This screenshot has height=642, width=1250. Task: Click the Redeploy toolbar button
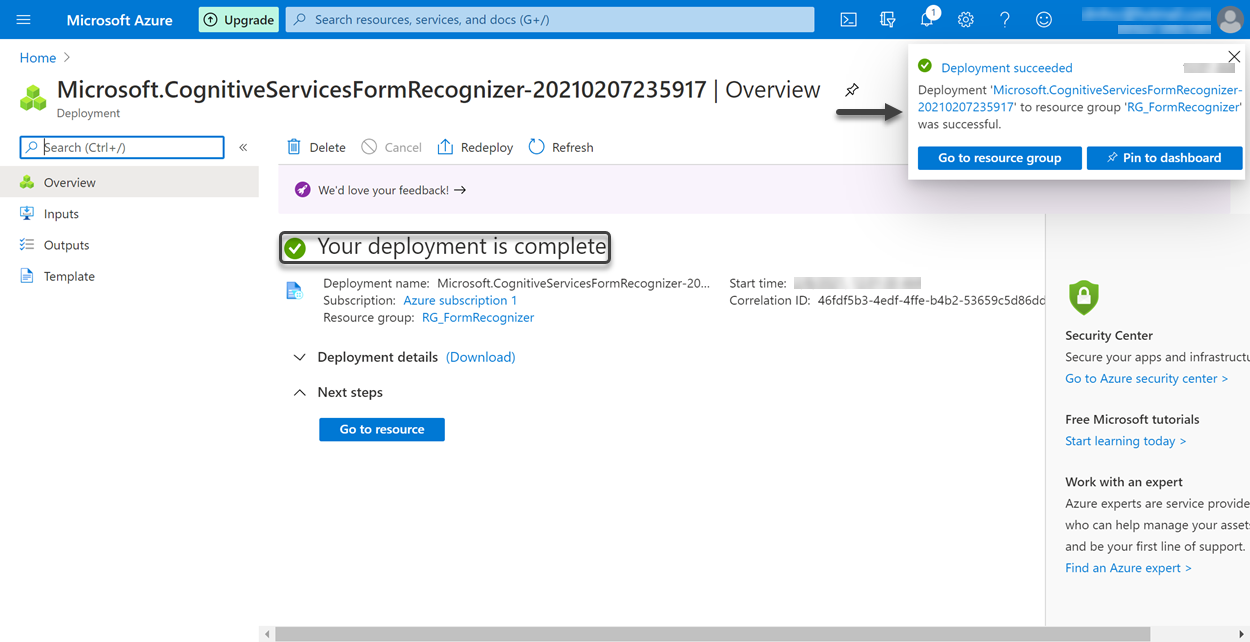click(475, 147)
